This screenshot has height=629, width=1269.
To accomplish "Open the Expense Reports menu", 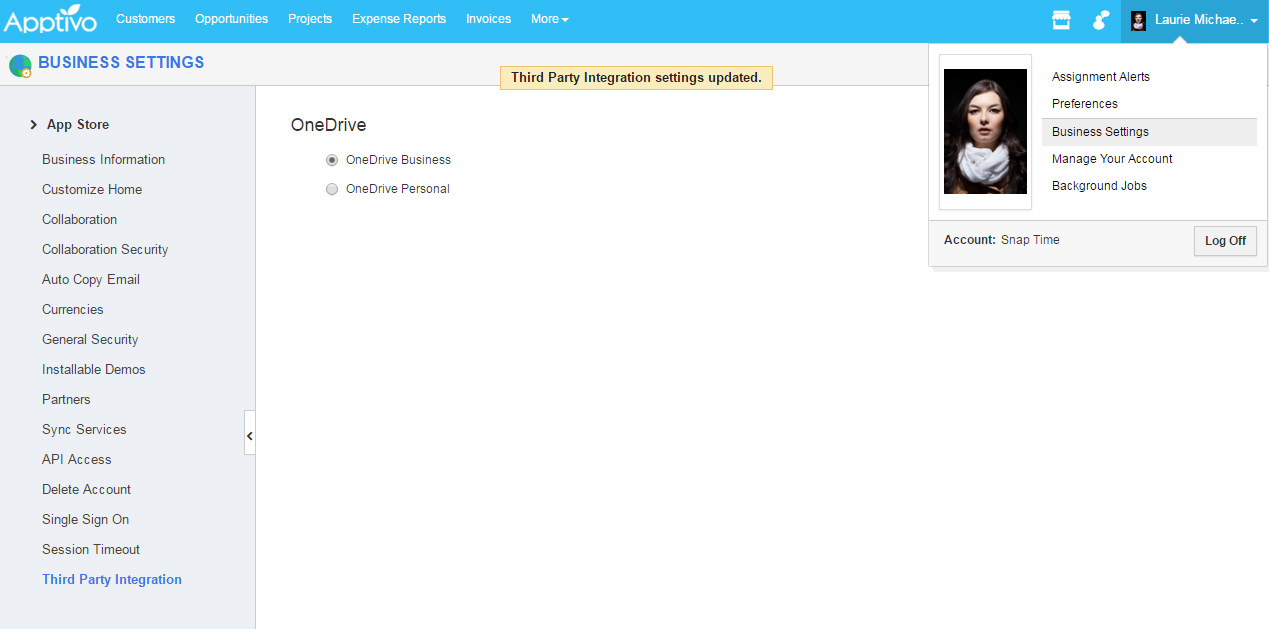I will tap(399, 19).
